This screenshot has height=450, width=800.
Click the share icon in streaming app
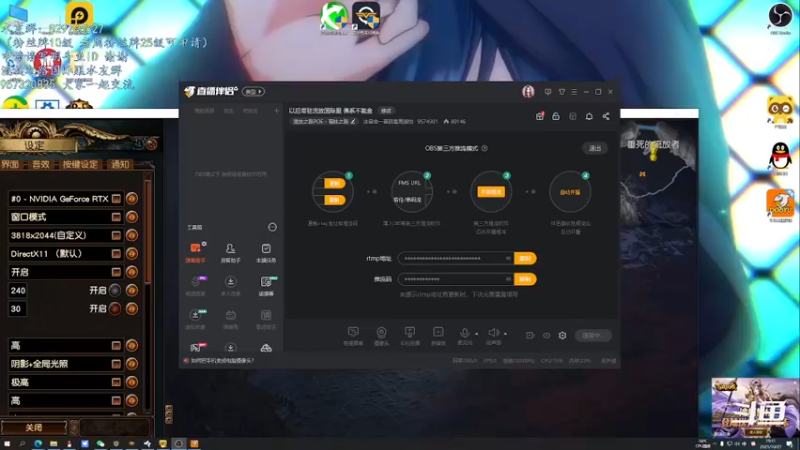pos(606,116)
